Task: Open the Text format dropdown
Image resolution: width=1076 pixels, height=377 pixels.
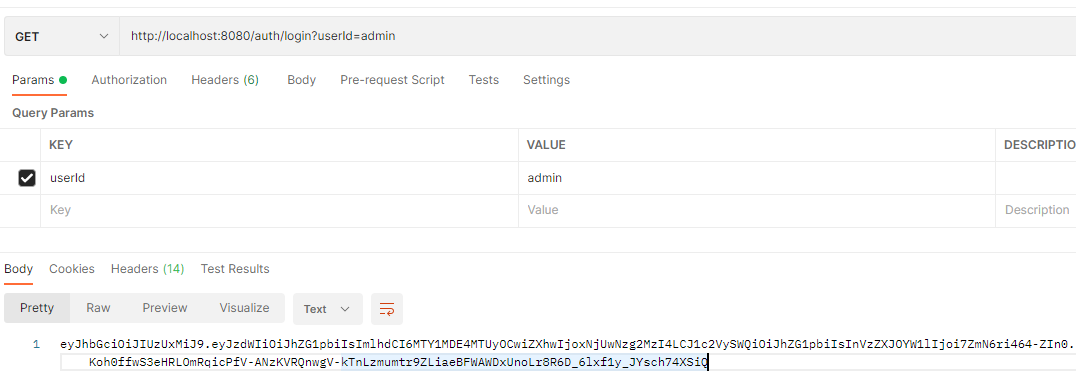Action: click(327, 309)
